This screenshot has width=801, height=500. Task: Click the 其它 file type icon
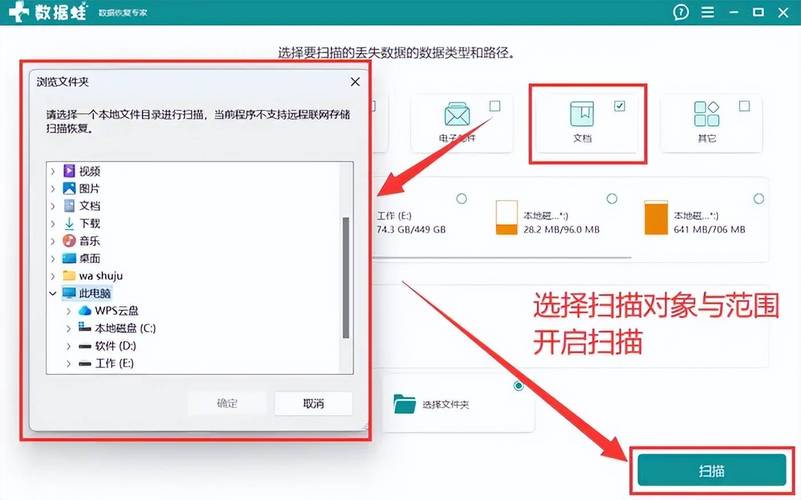tap(706, 113)
